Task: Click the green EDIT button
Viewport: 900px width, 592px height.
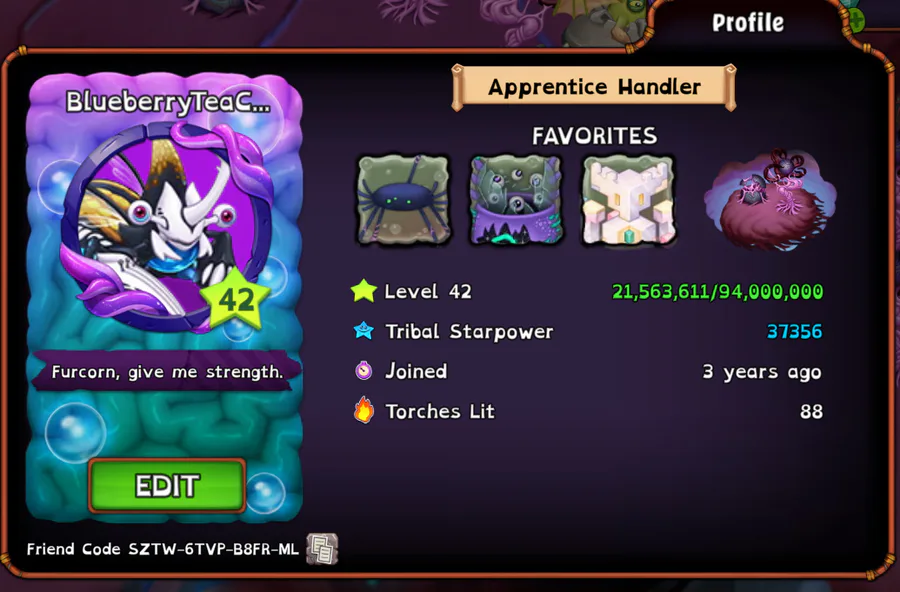Action: 167,485
